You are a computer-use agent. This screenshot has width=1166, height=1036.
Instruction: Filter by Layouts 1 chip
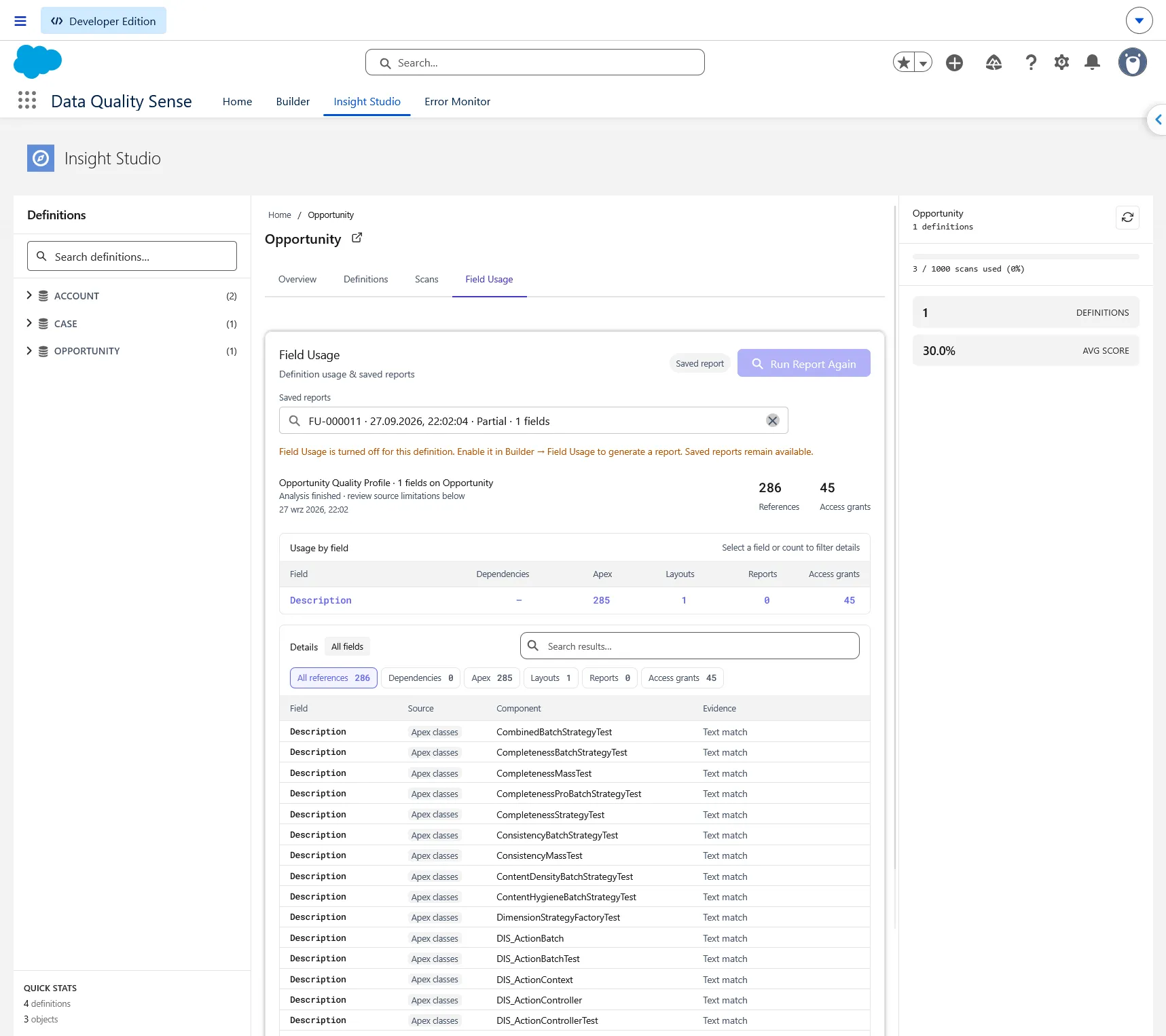pos(551,678)
